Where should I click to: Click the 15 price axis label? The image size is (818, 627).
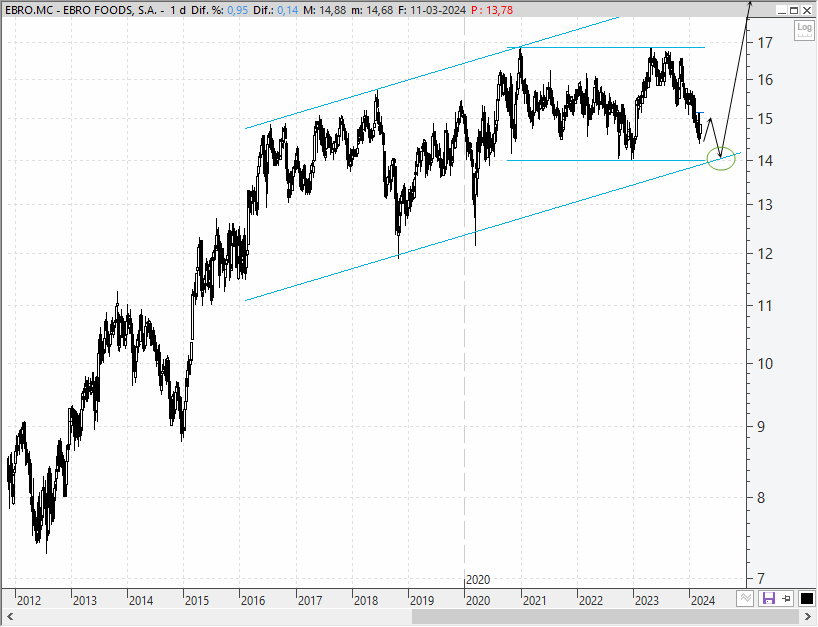point(765,119)
